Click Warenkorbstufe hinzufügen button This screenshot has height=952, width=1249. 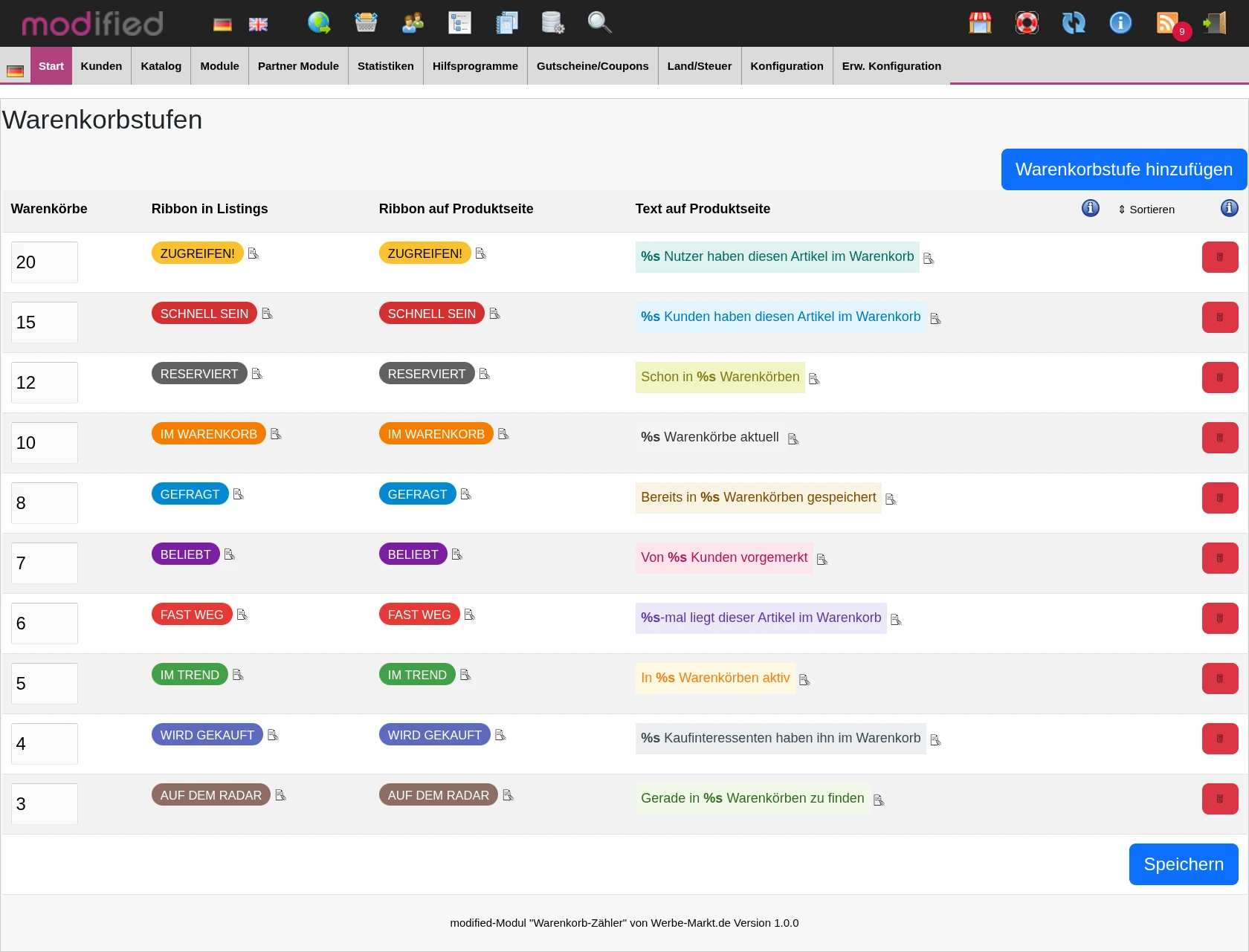1124,169
